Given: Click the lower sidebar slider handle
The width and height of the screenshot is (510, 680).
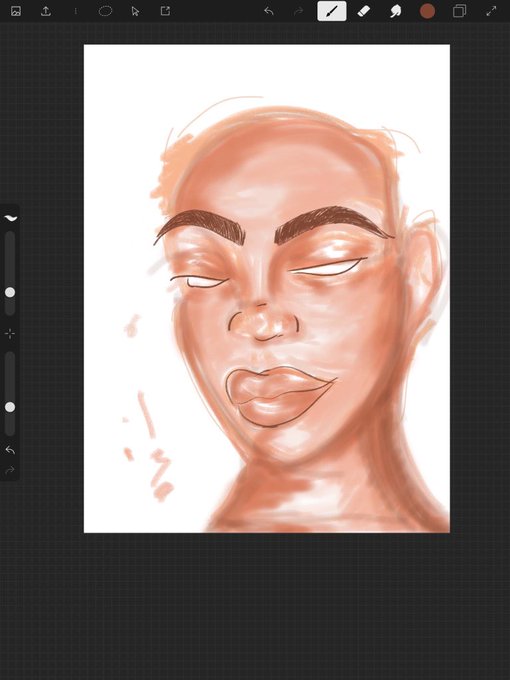Looking at the screenshot, I should pyautogui.click(x=10, y=407).
